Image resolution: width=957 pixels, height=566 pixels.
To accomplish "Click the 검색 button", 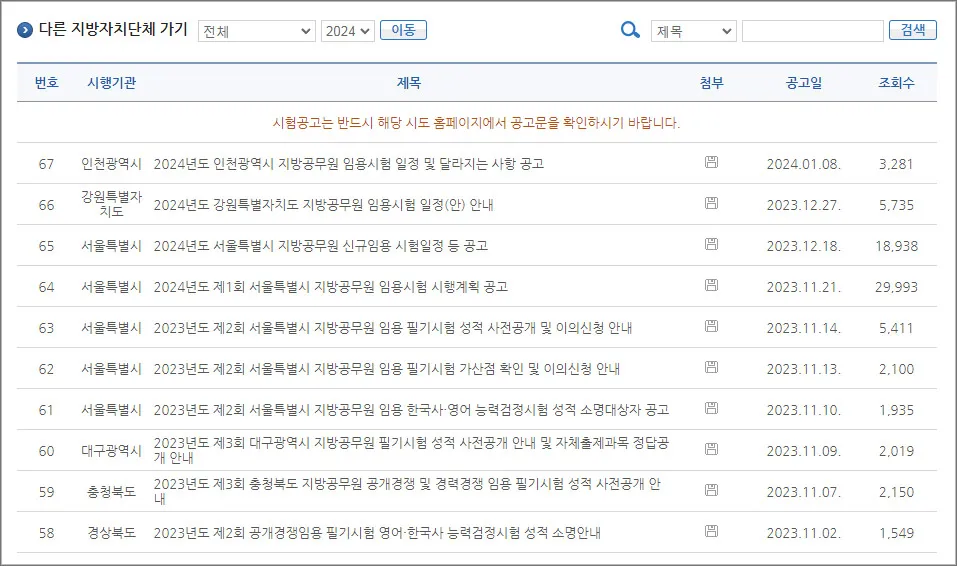I will coord(913,30).
